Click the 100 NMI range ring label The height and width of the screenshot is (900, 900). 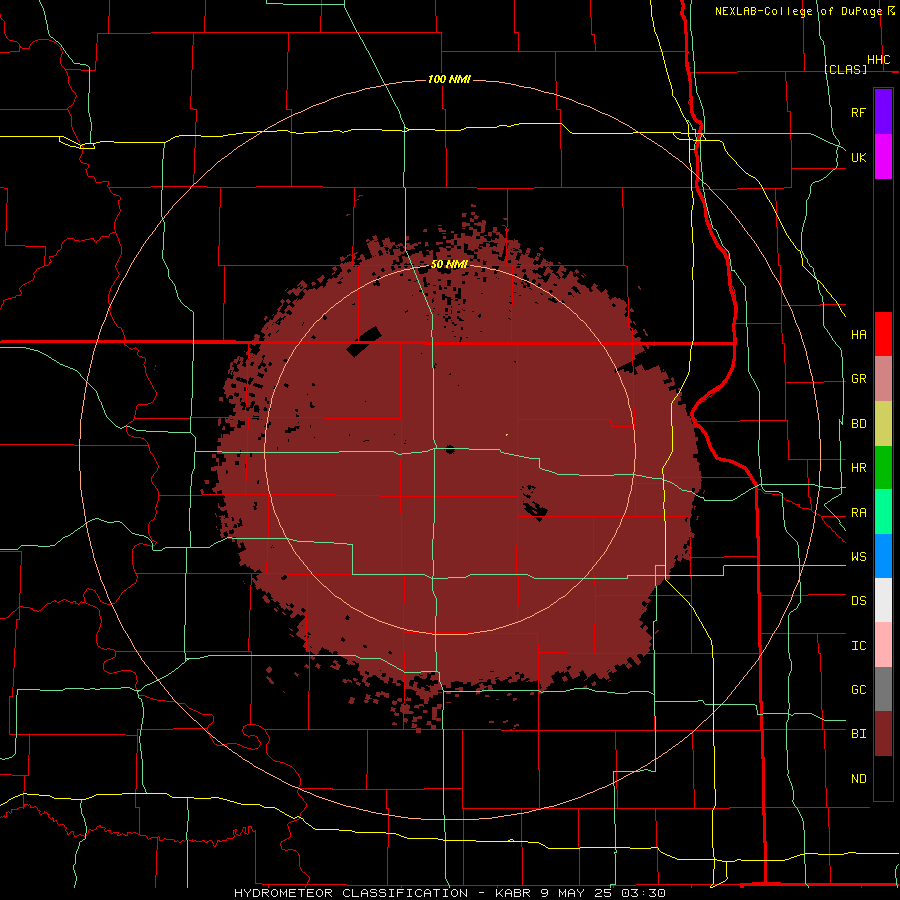449,79
